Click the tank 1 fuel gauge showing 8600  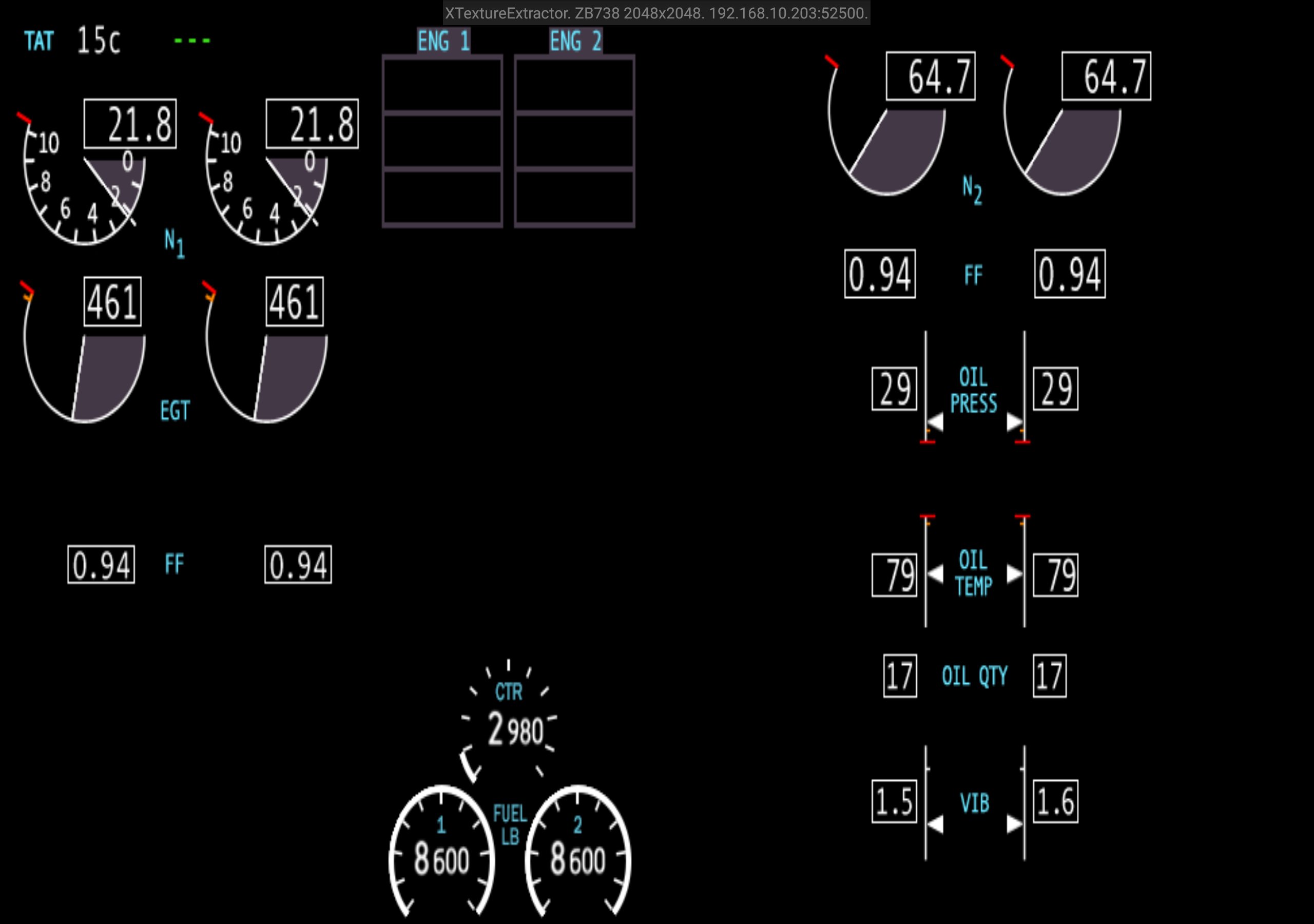[x=441, y=859]
